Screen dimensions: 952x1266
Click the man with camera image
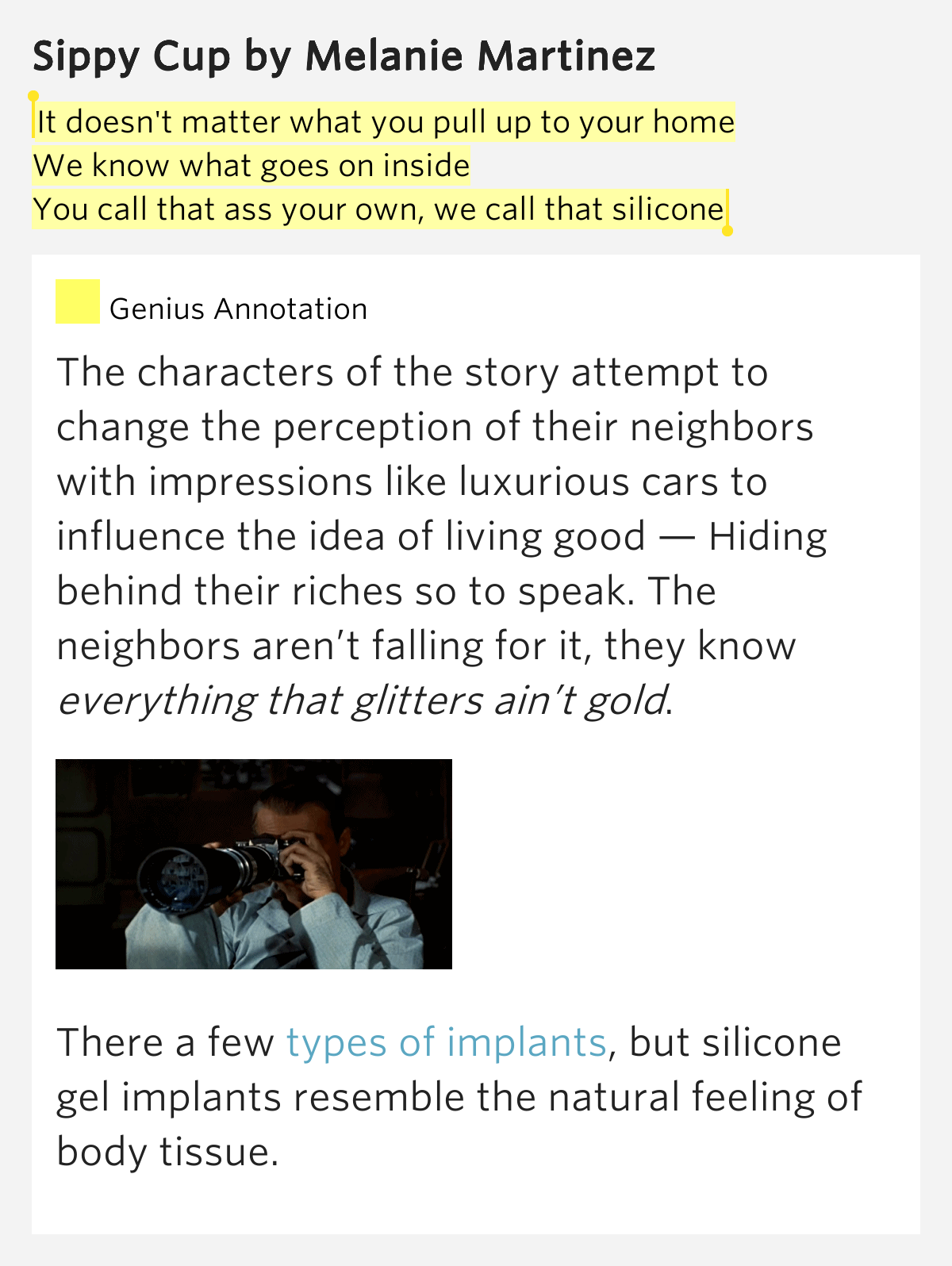pyautogui.click(x=254, y=864)
